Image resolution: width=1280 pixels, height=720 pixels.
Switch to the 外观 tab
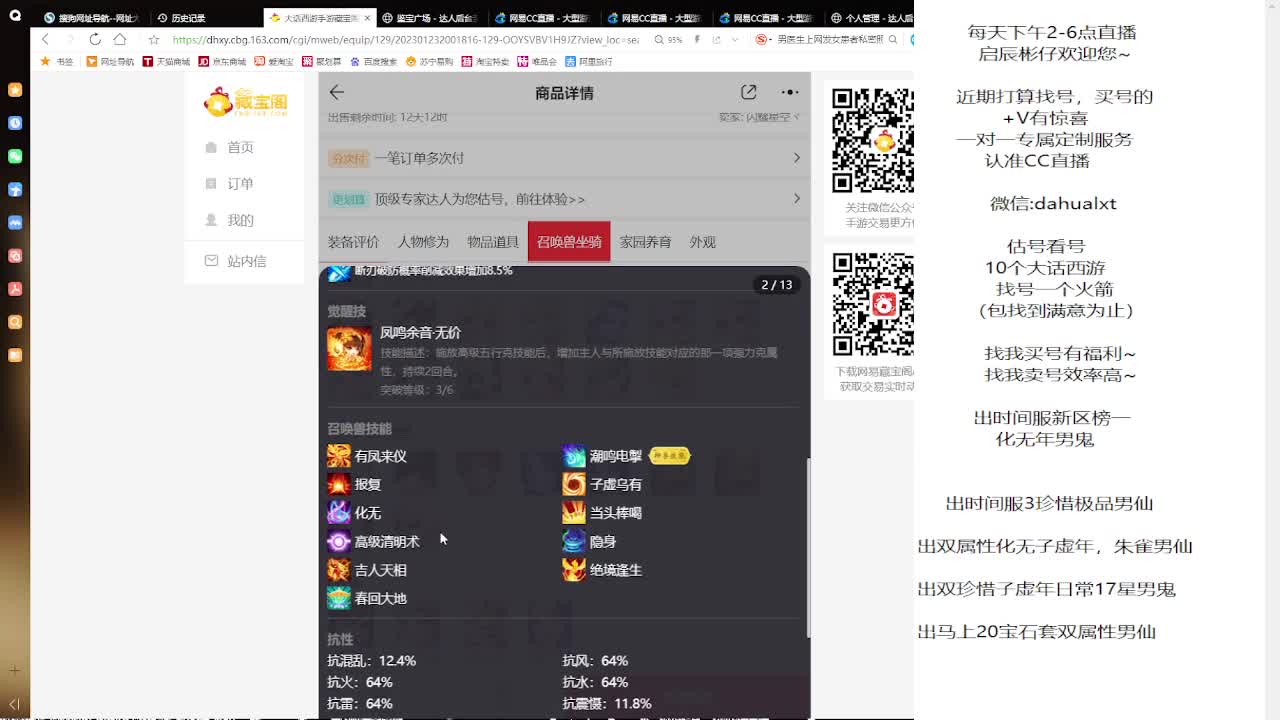tap(702, 242)
